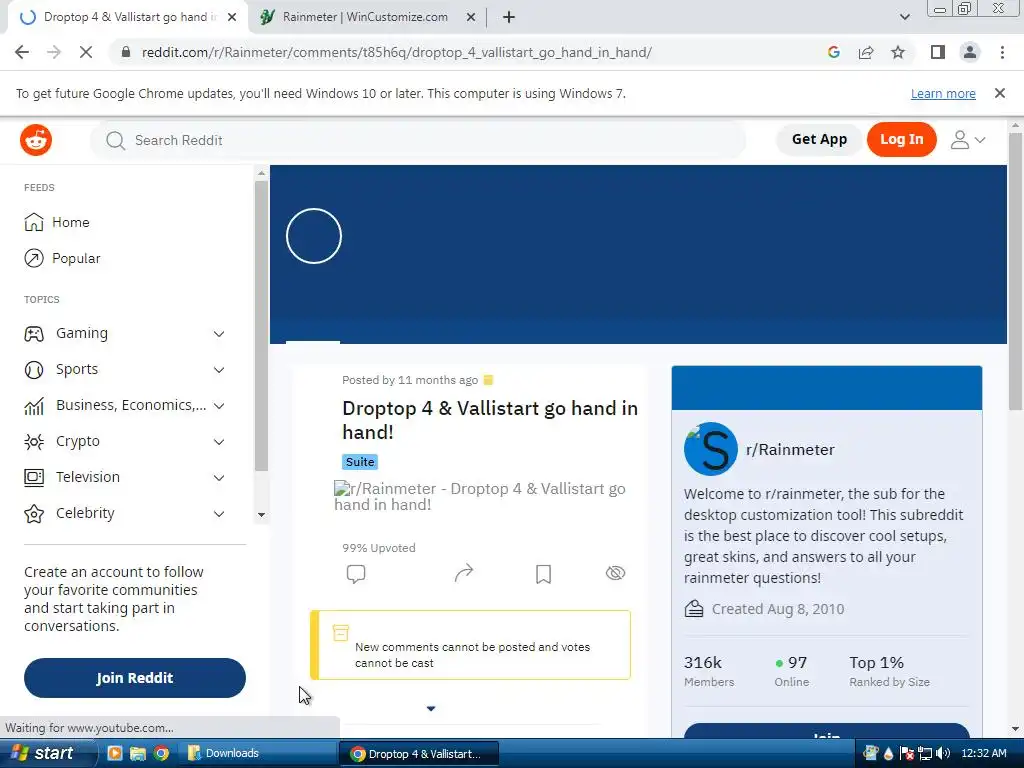Image resolution: width=1024 pixels, height=768 pixels.
Task: Click the Business chart icon
Action: click(x=34, y=406)
